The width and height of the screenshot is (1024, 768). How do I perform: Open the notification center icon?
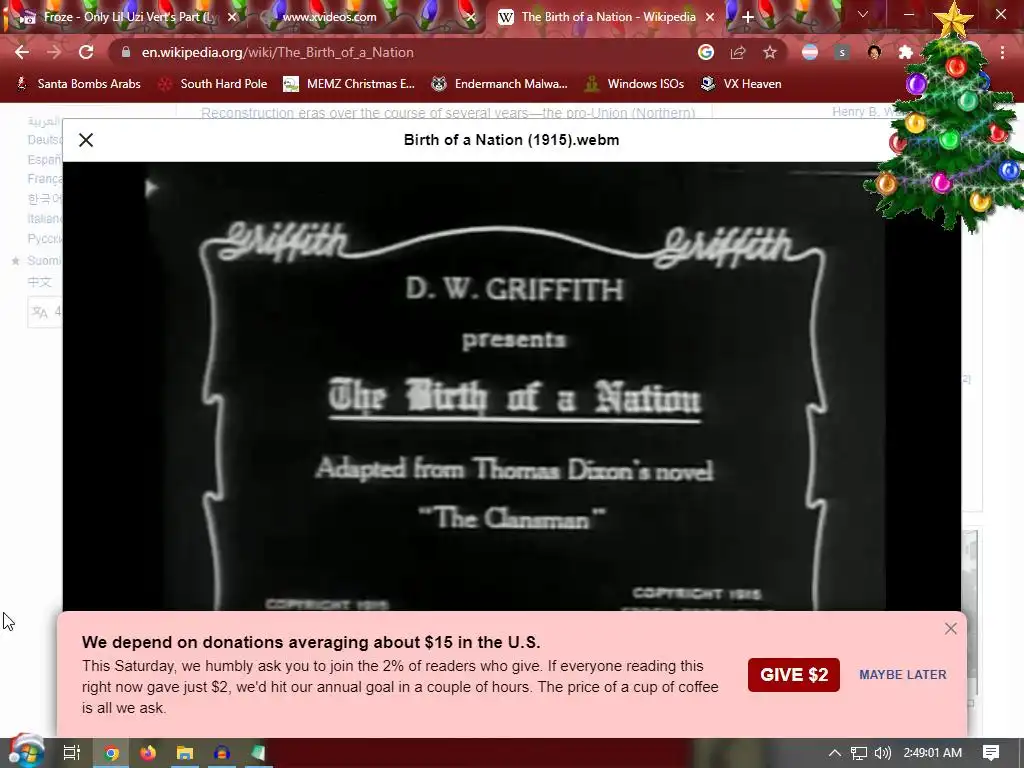click(x=991, y=753)
